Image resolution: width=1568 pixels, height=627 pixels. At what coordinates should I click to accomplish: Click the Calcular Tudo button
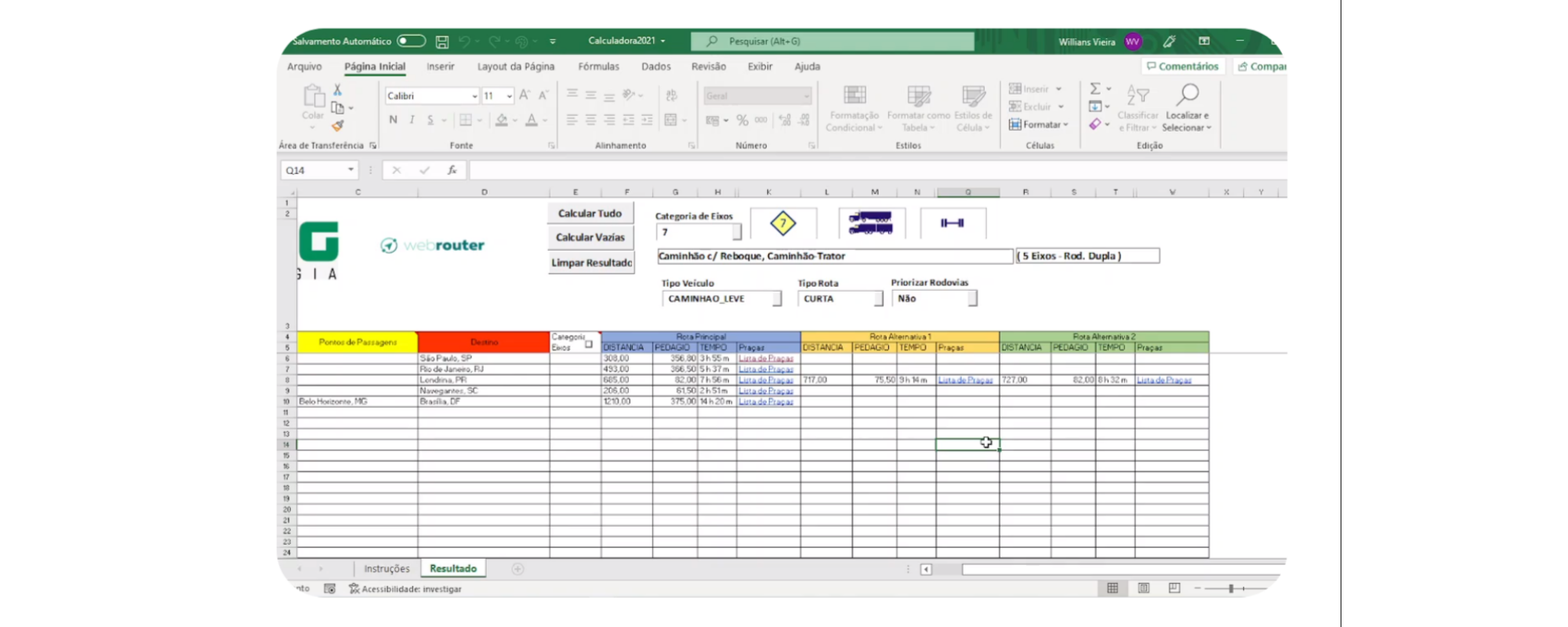[590, 213]
